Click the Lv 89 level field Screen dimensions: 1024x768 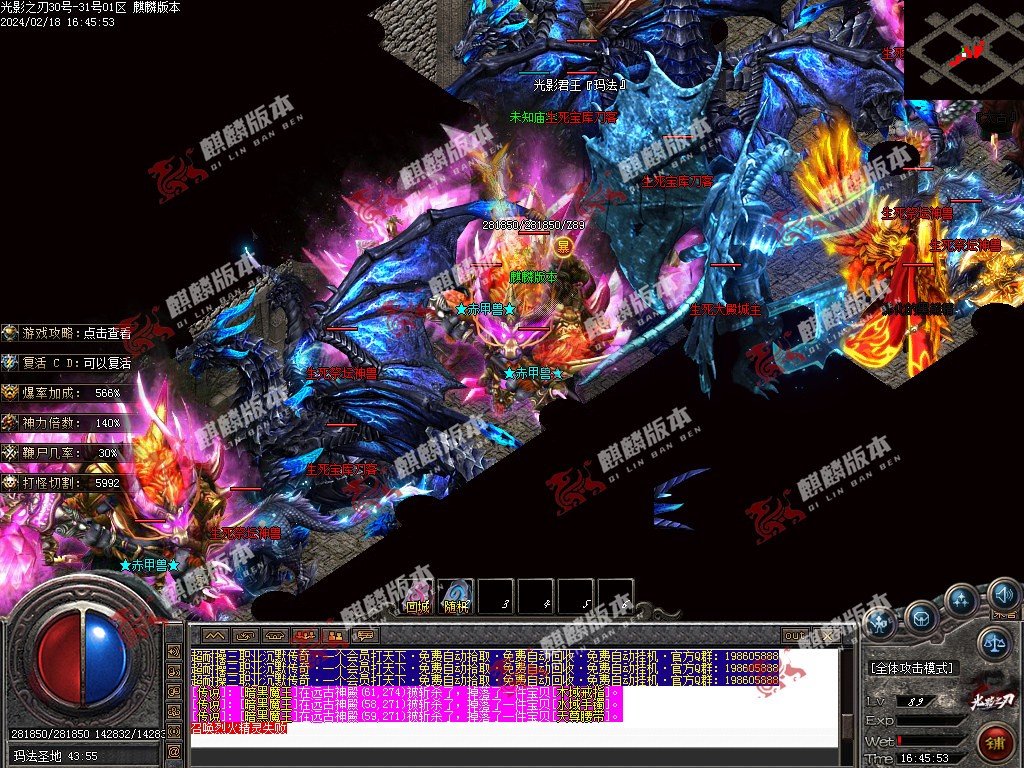click(x=917, y=701)
